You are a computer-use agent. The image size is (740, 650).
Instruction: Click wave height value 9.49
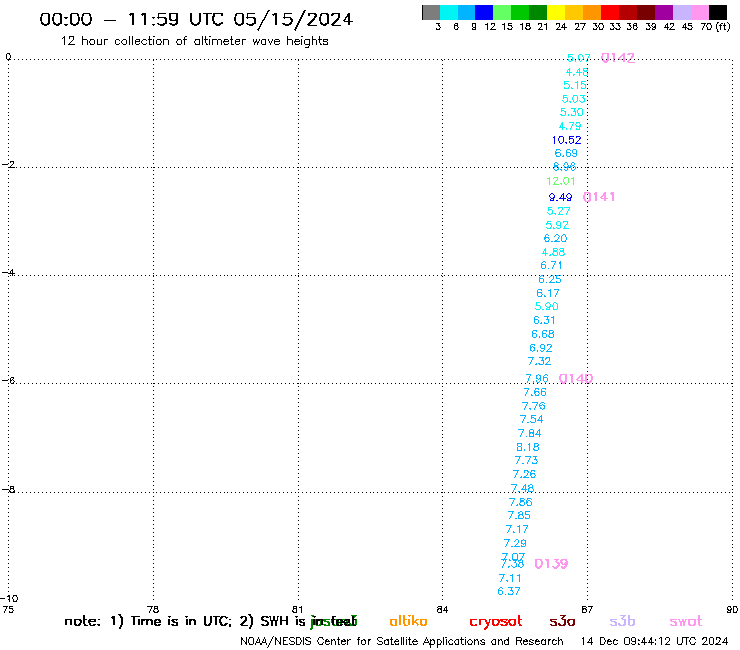560,197
